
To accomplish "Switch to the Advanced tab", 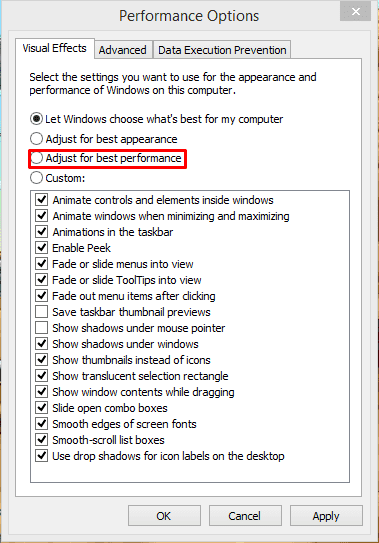I will tap(123, 50).
